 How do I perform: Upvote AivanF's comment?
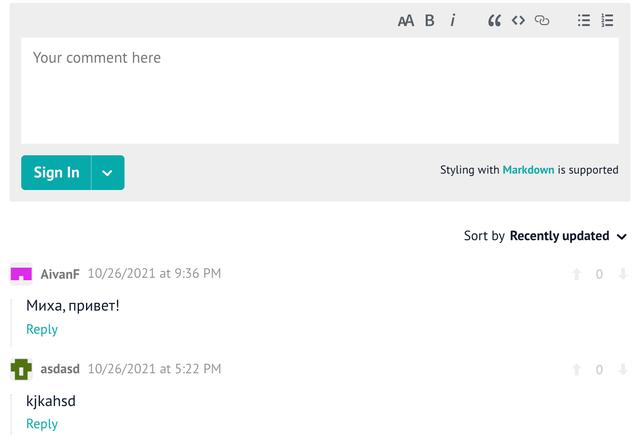coord(576,274)
